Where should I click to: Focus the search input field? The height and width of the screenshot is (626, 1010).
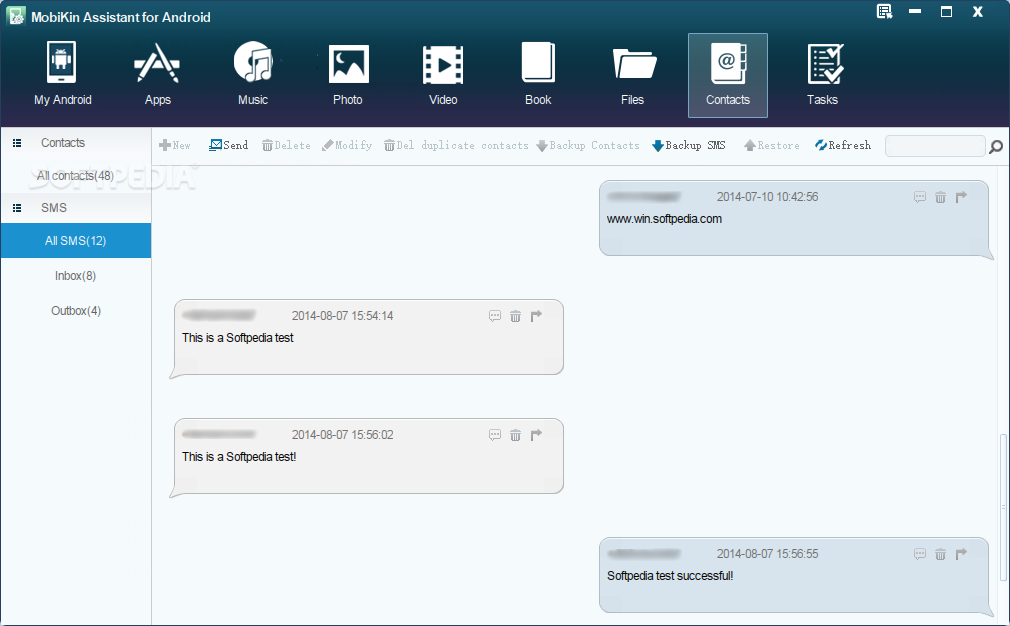point(935,146)
